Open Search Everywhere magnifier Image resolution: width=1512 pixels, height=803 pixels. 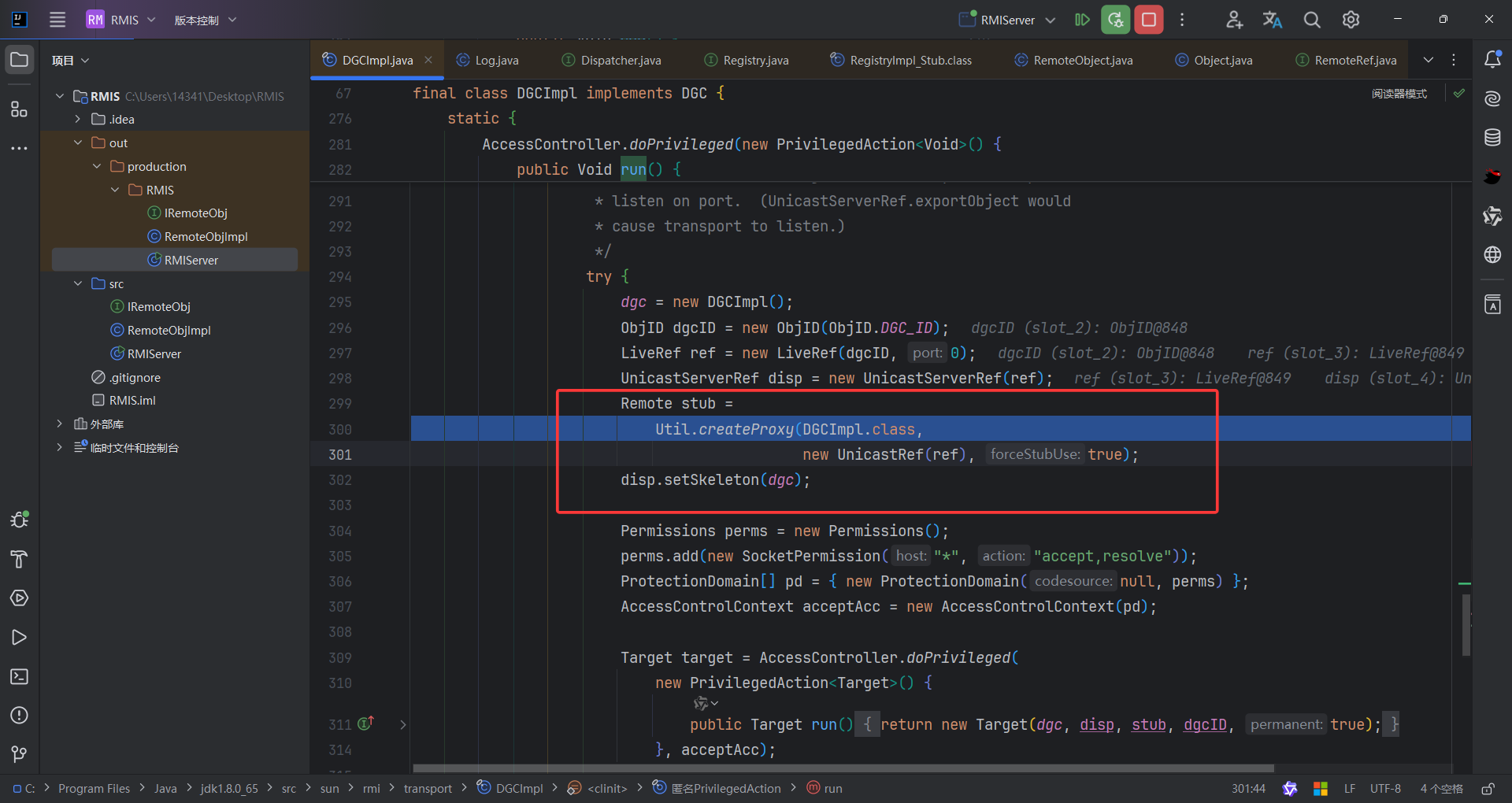click(x=1312, y=20)
